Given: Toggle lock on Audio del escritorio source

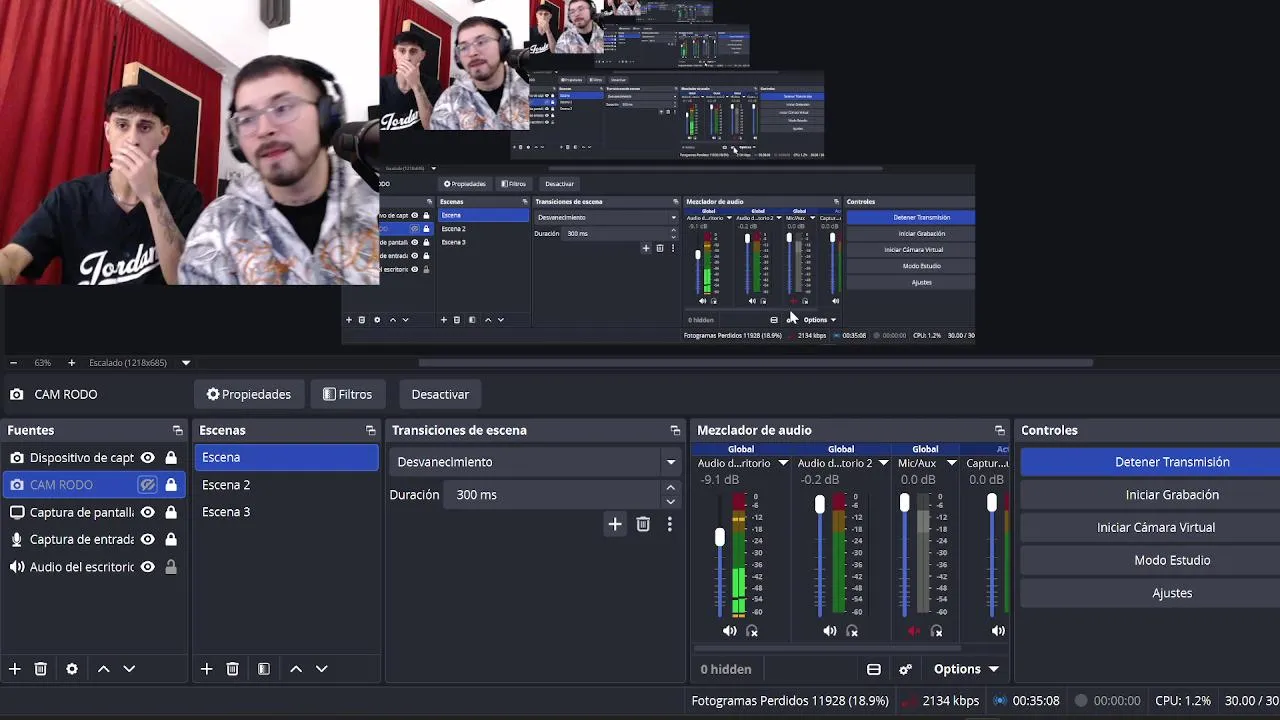Looking at the screenshot, I should click(x=171, y=567).
